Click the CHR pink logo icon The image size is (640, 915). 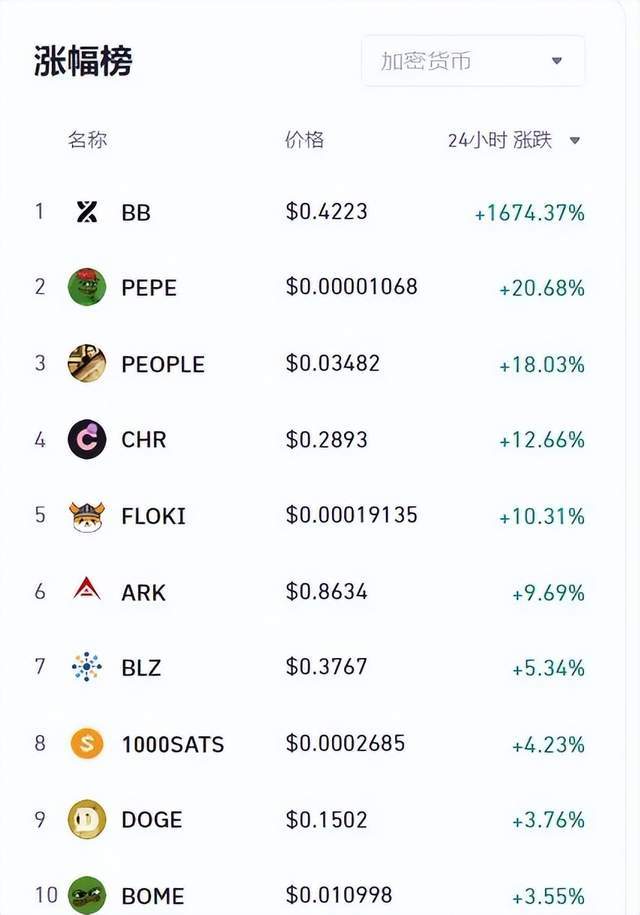coord(87,439)
